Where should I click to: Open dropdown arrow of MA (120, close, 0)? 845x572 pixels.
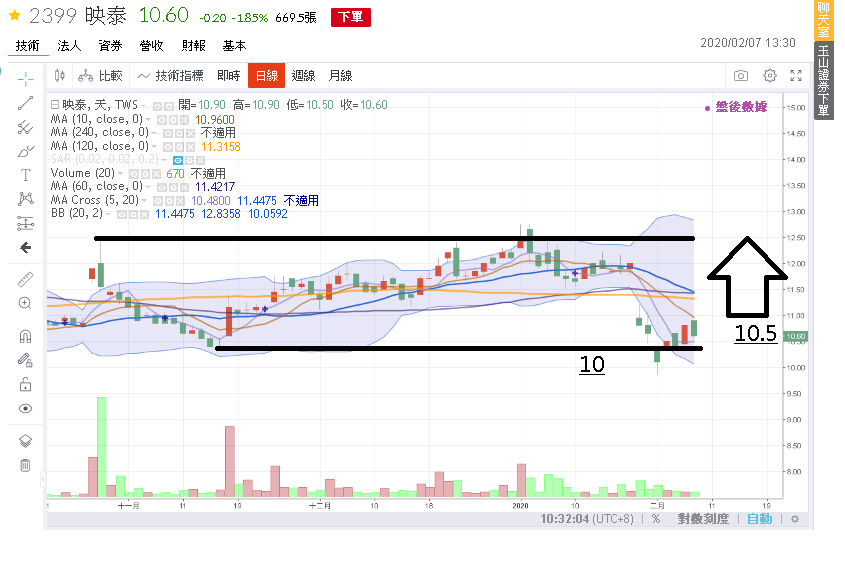pyautogui.click(x=154, y=146)
